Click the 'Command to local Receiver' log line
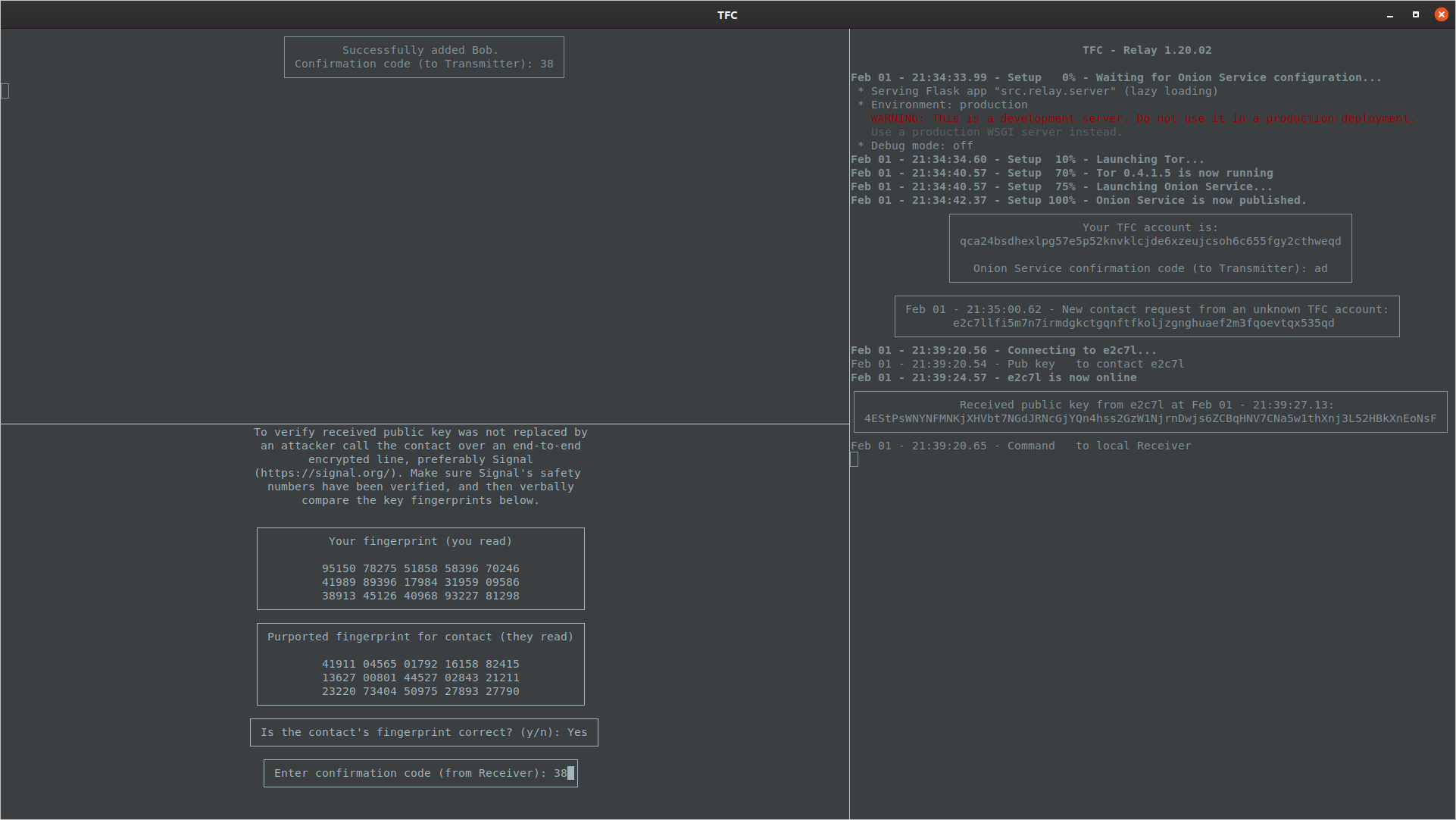 1020,446
